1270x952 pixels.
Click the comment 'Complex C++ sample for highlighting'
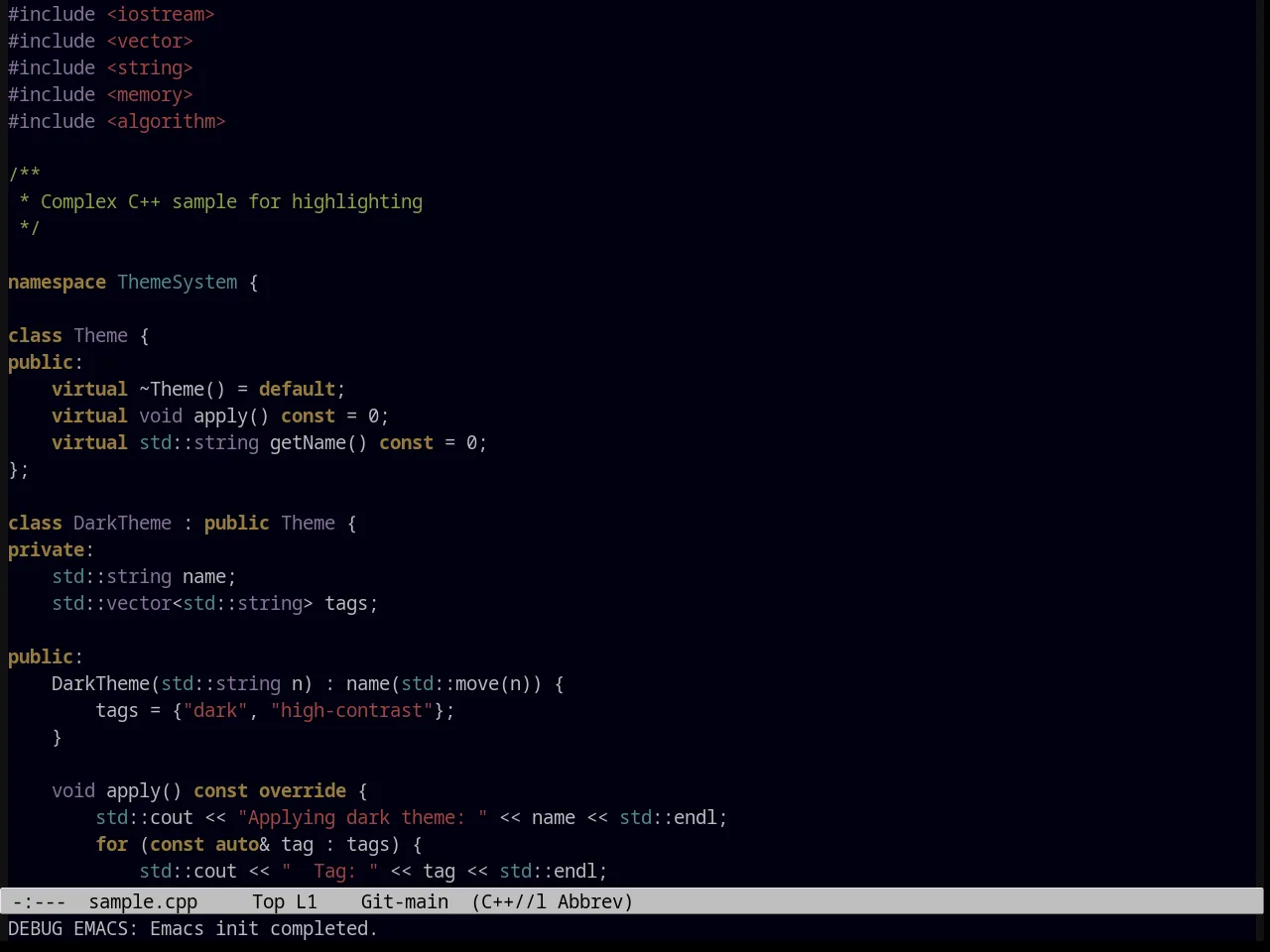pyautogui.click(x=231, y=201)
